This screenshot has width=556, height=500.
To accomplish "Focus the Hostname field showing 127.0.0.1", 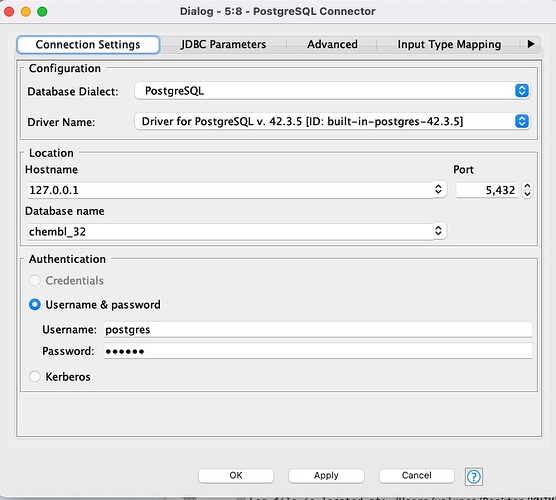I will pyautogui.click(x=230, y=190).
